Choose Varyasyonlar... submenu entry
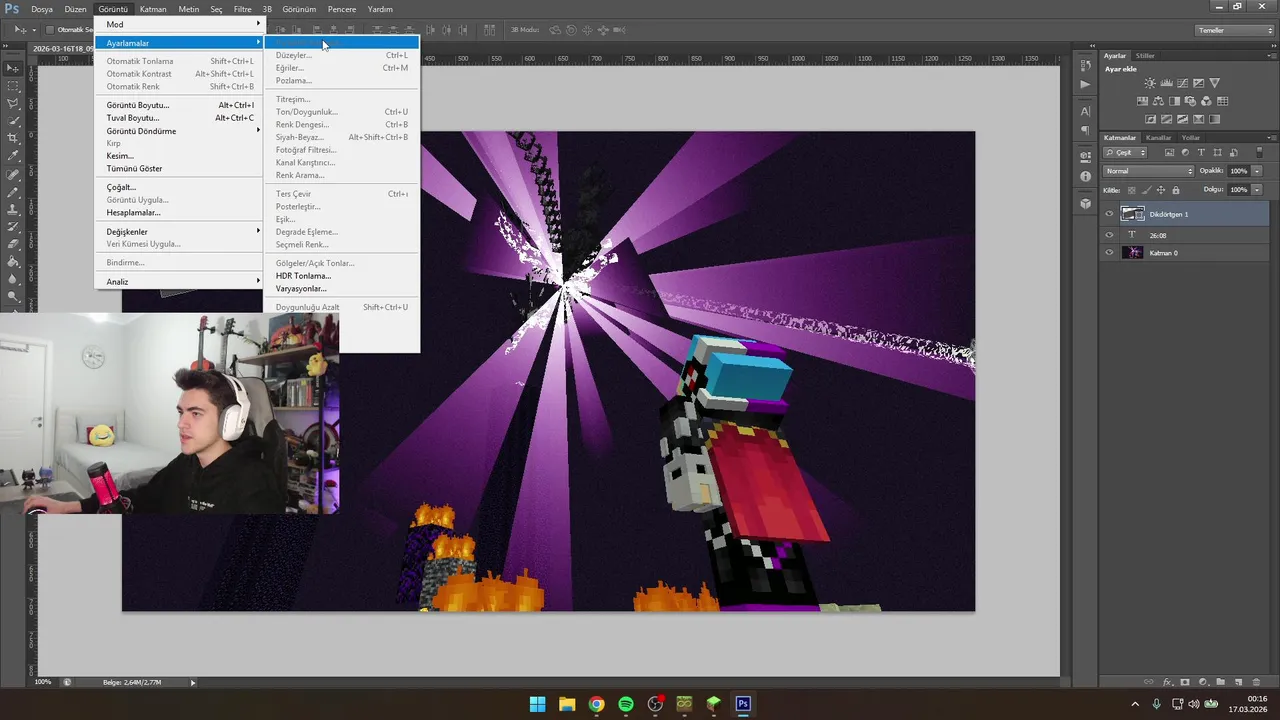1280x720 pixels. (341, 289)
